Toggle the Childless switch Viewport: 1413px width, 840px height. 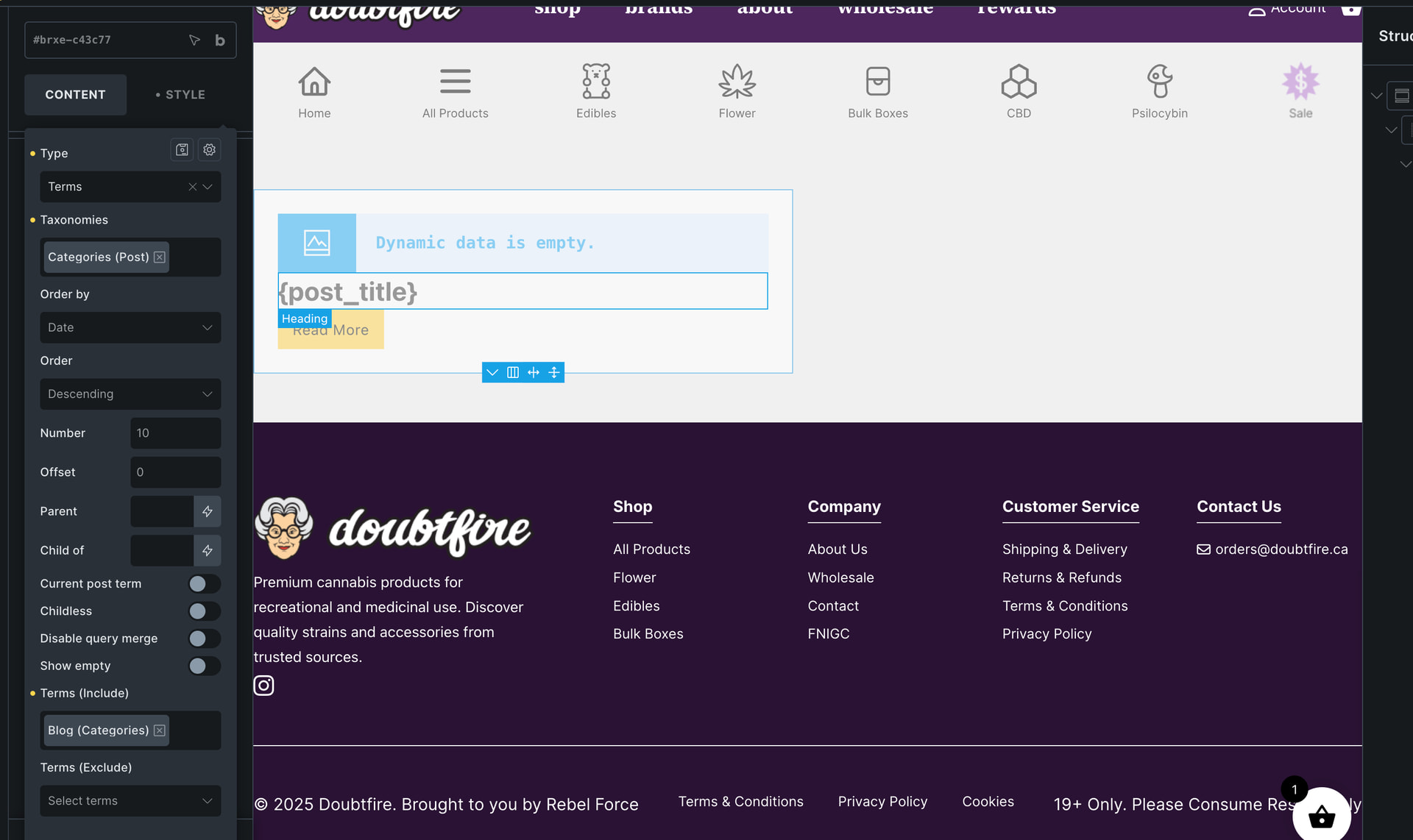pyautogui.click(x=204, y=611)
